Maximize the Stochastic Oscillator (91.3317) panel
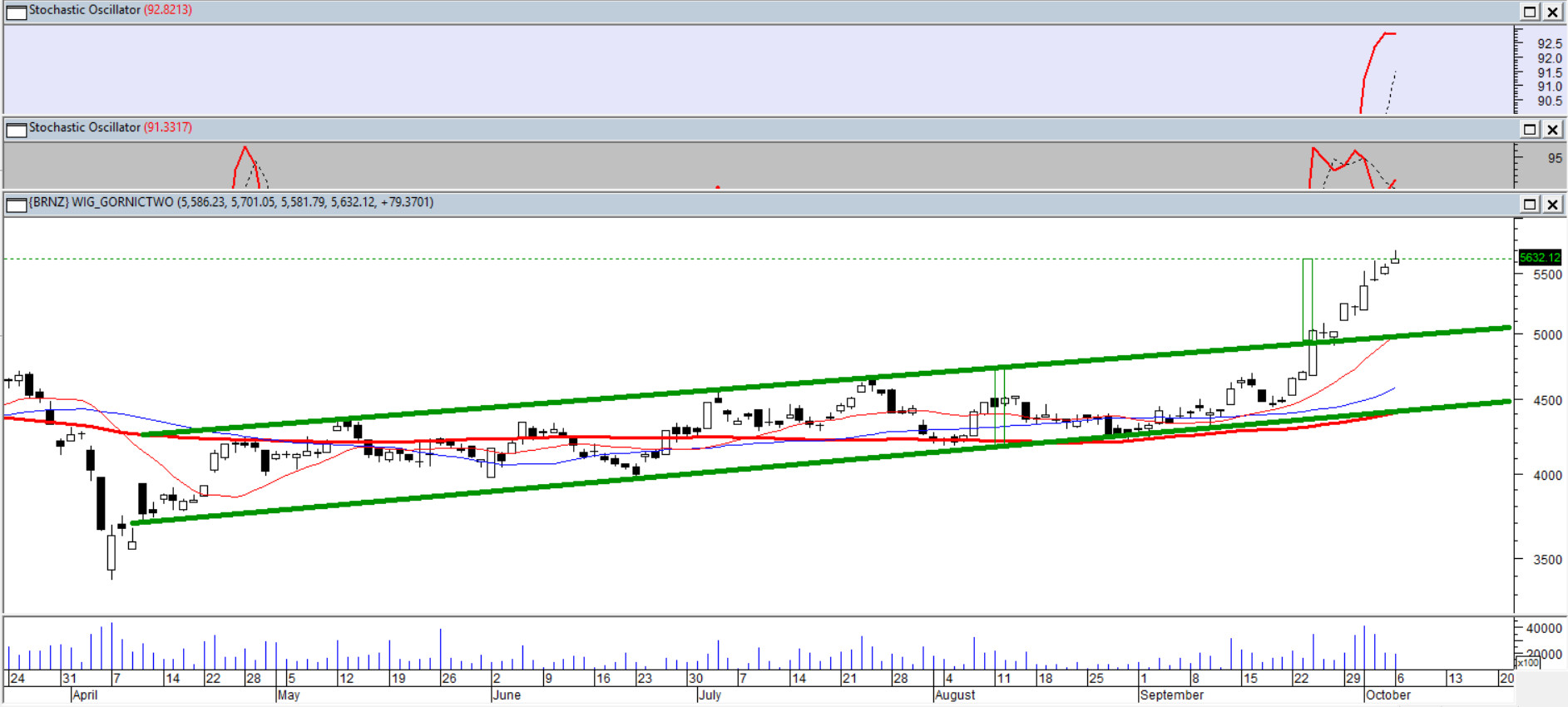Image resolution: width=1568 pixels, height=707 pixels. [x=1530, y=129]
